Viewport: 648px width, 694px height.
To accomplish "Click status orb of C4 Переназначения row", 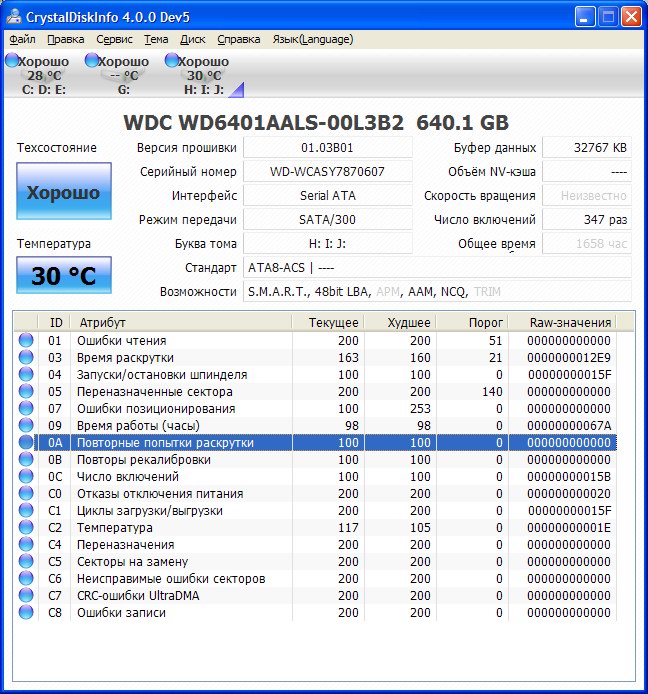I will pos(26,544).
